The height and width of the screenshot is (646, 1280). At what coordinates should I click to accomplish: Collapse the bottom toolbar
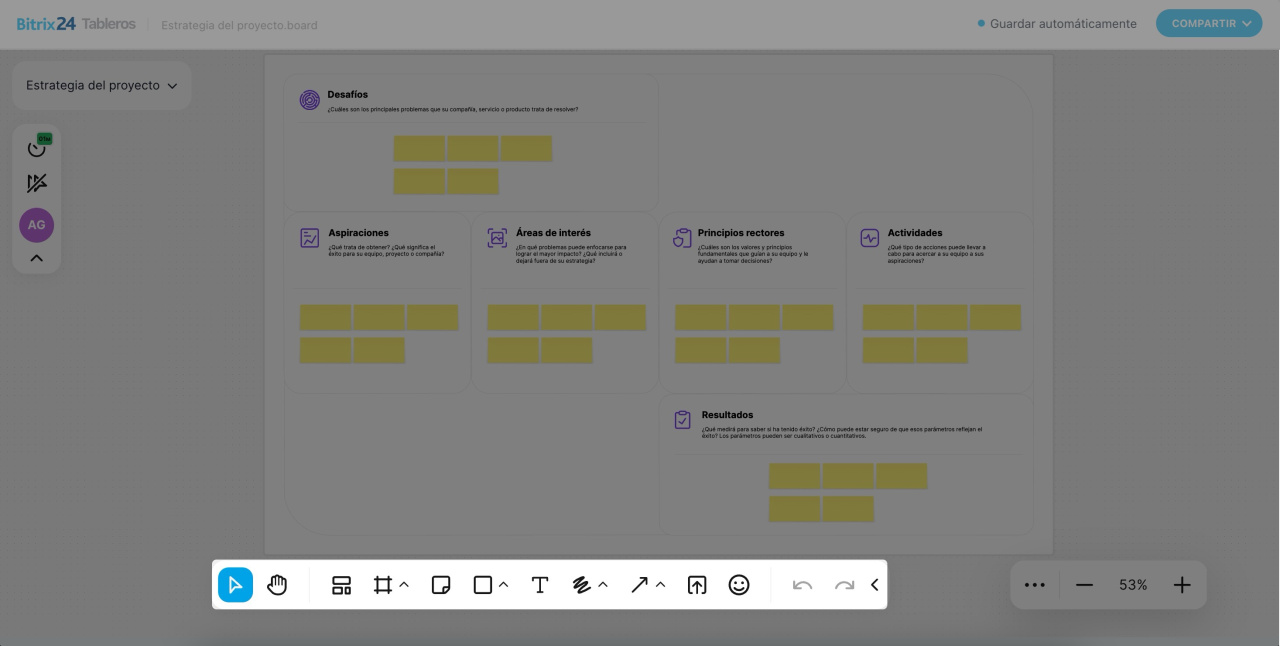pos(874,585)
